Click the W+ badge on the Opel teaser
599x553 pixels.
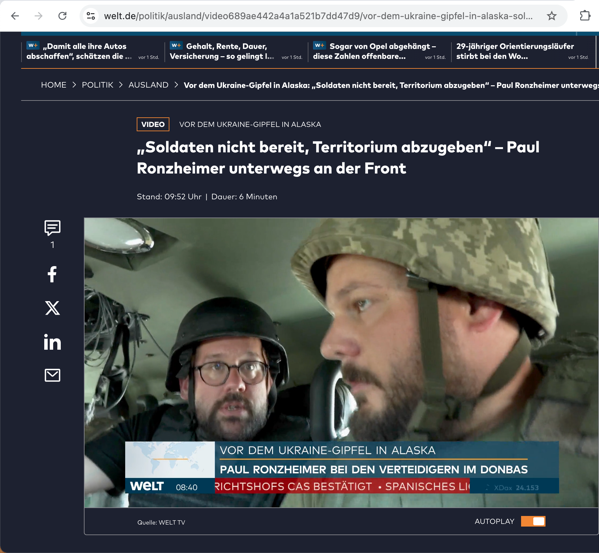pos(319,45)
